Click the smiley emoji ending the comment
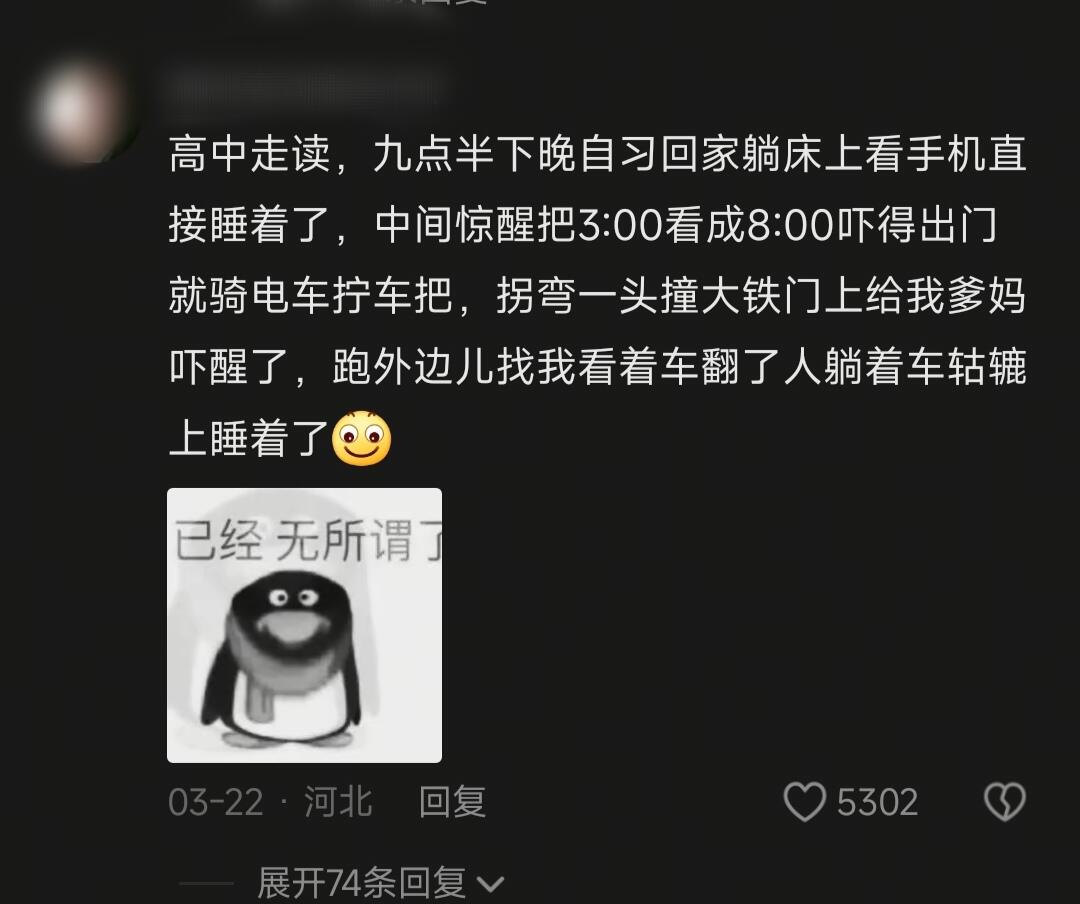Viewport: 1080px width, 904px height. (x=362, y=438)
